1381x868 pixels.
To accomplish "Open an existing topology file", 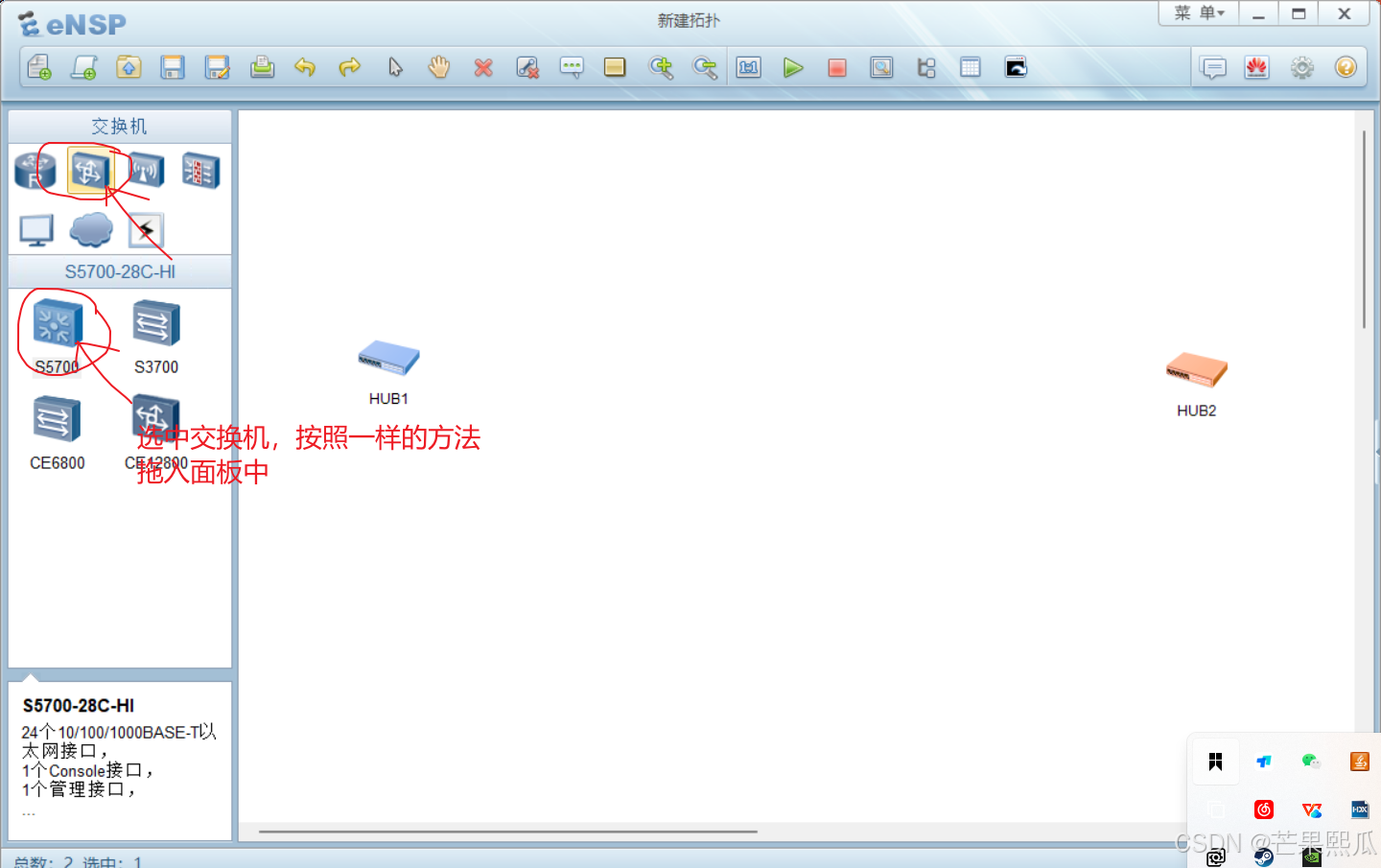I will click(129, 67).
